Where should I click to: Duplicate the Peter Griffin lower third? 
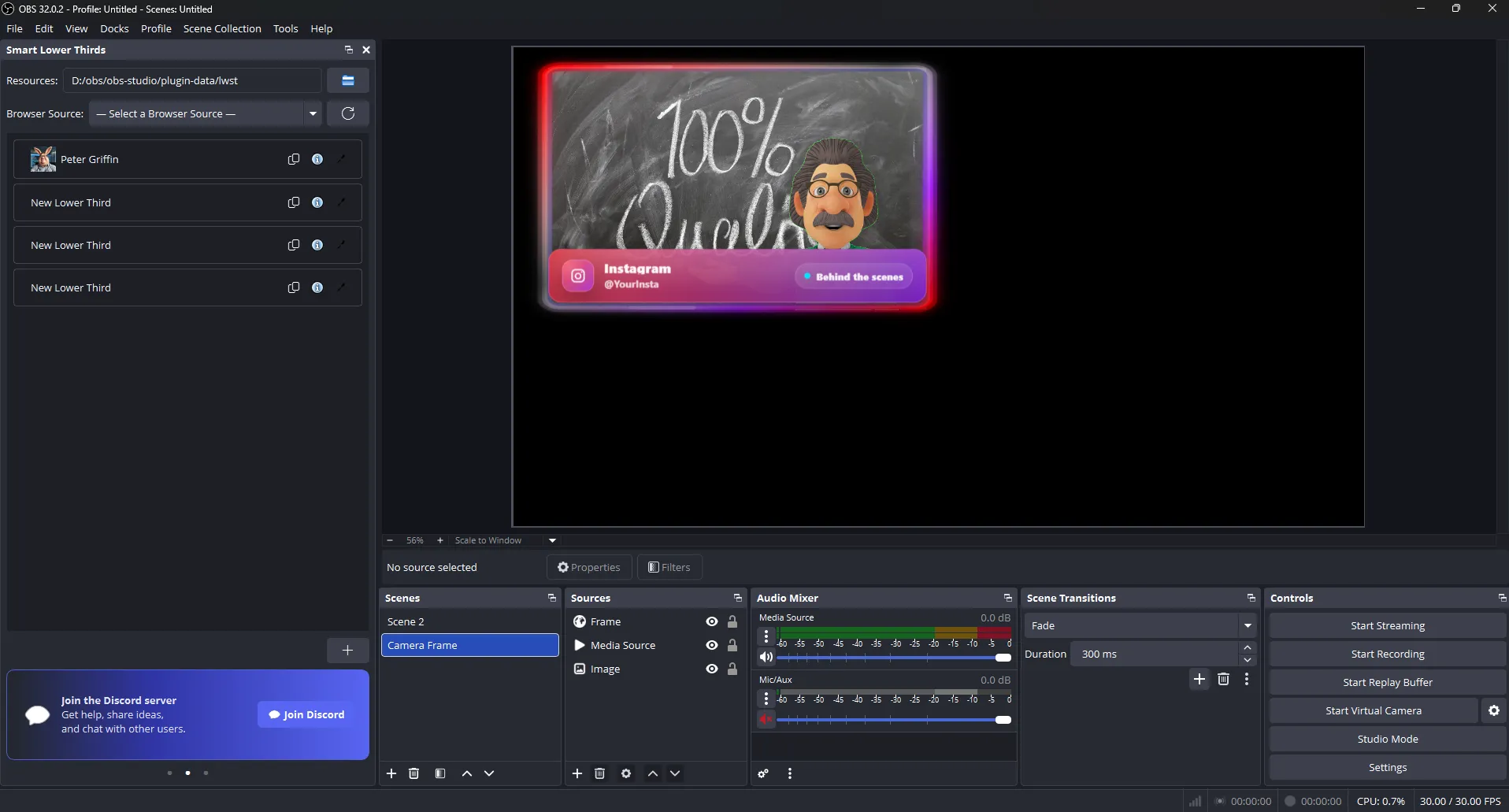click(x=293, y=158)
